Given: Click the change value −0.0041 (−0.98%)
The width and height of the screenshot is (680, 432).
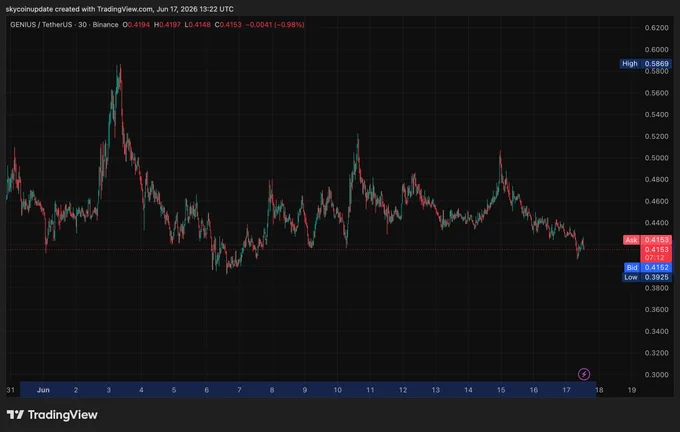Looking at the screenshot, I should (x=275, y=25).
